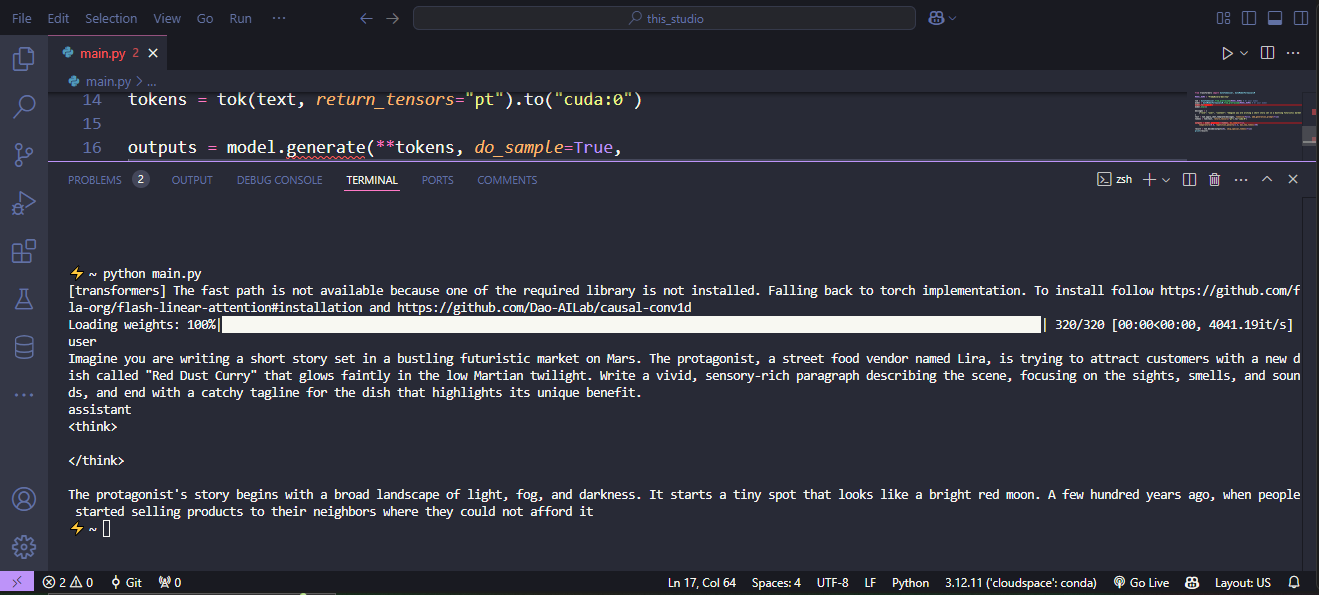
Task: Change indentation via Spaces: 4
Action: point(776,583)
